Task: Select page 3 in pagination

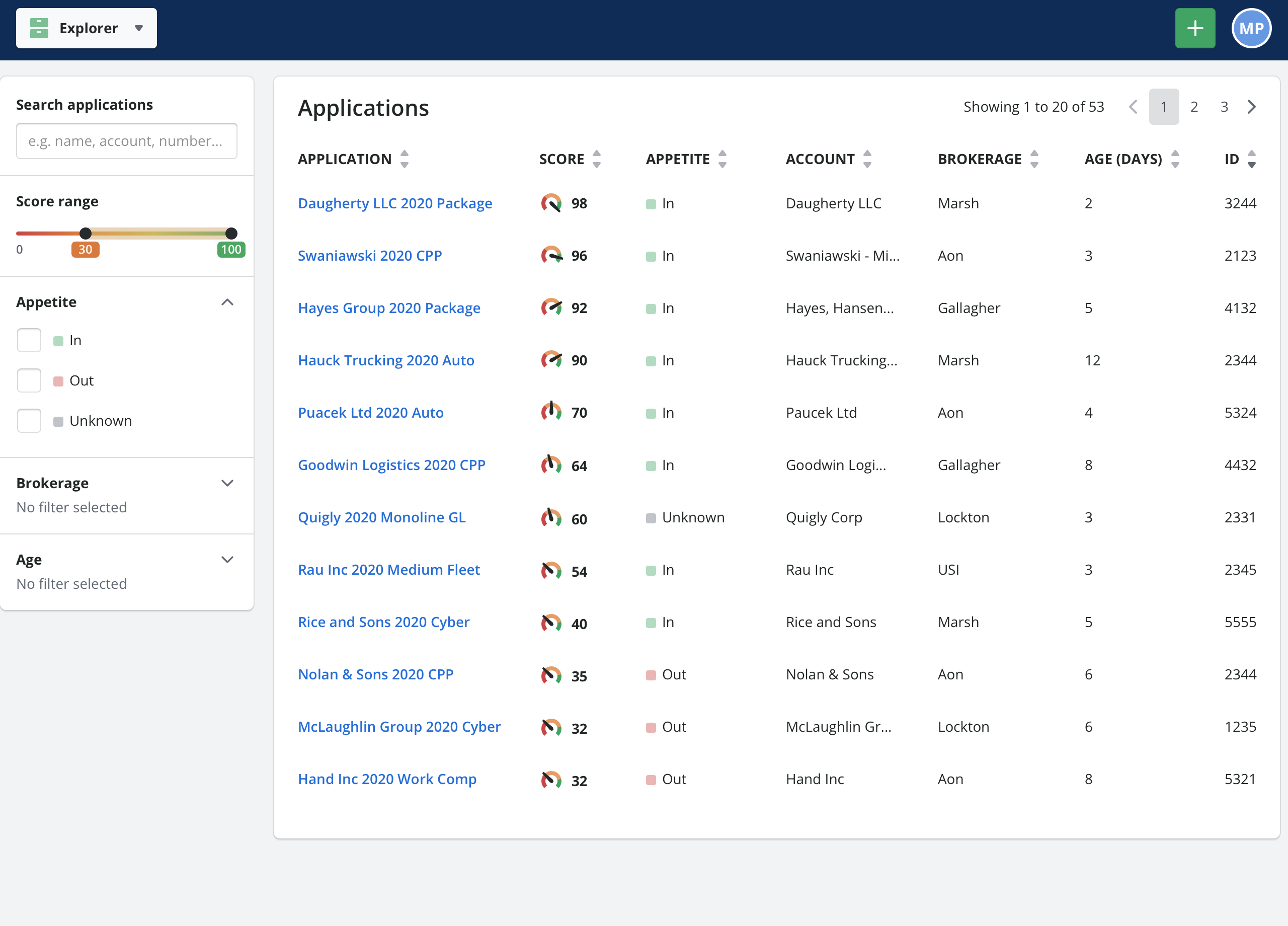Action: (x=1224, y=107)
